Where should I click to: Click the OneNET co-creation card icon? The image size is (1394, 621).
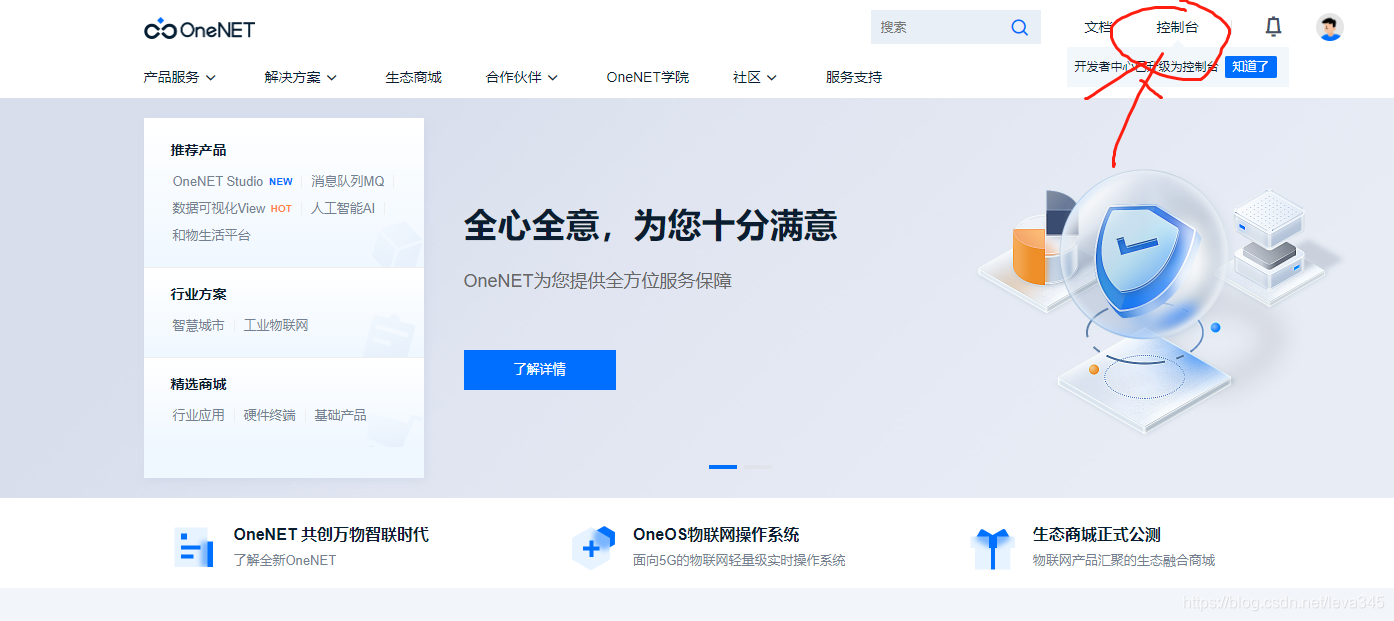[194, 547]
